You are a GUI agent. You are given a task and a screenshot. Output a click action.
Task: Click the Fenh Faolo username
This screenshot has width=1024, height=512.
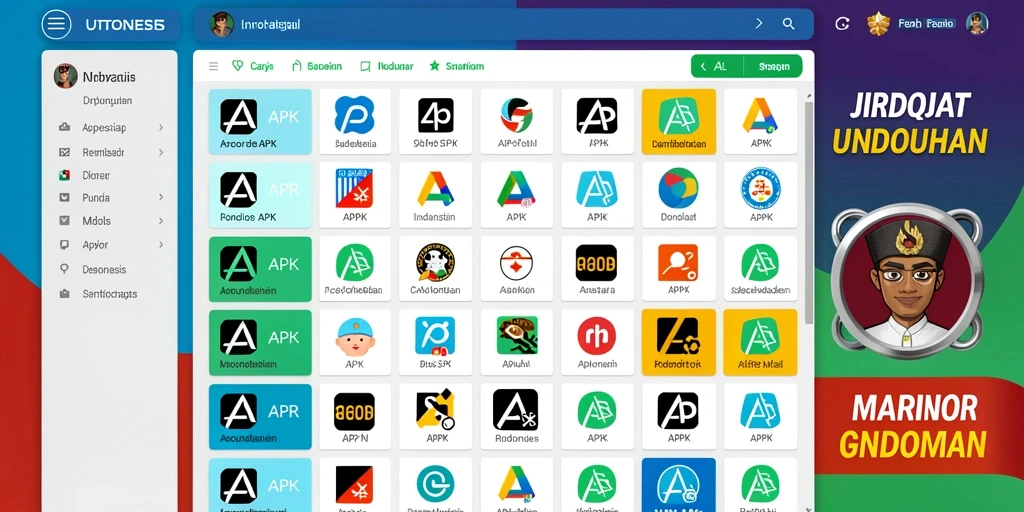coord(926,24)
